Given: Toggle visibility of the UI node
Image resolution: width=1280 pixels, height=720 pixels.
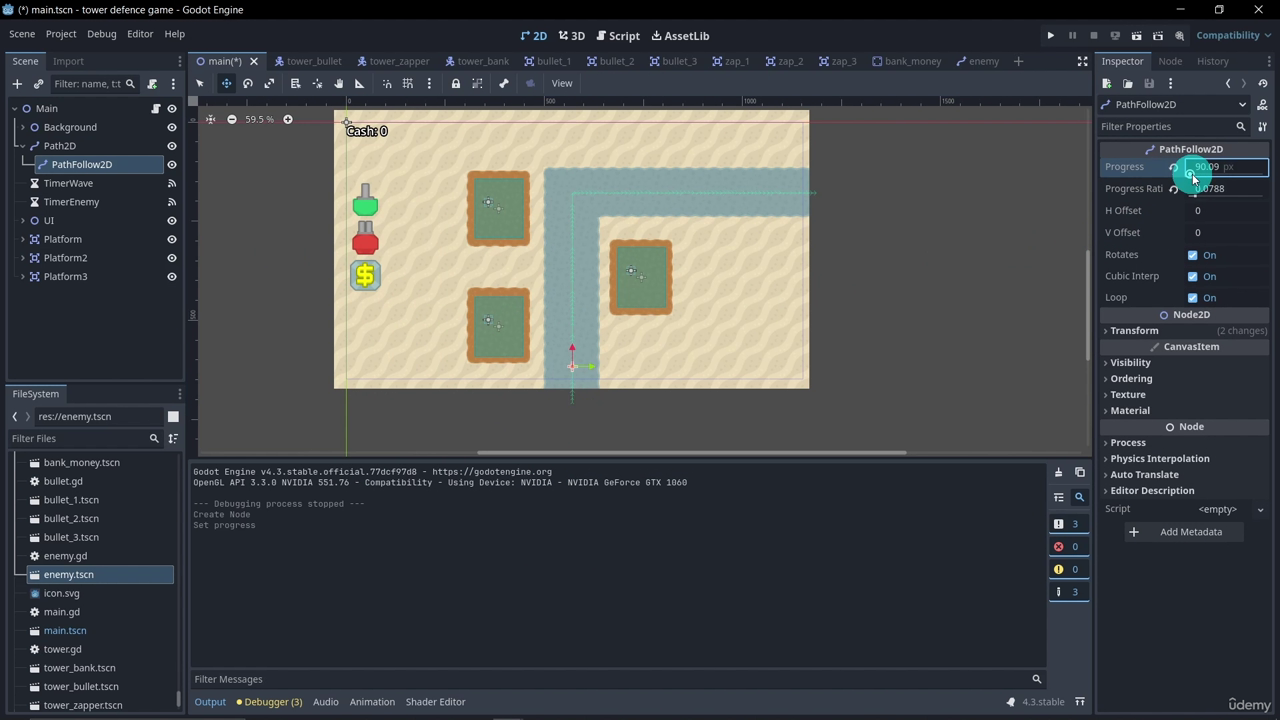Looking at the screenshot, I should 172,221.
